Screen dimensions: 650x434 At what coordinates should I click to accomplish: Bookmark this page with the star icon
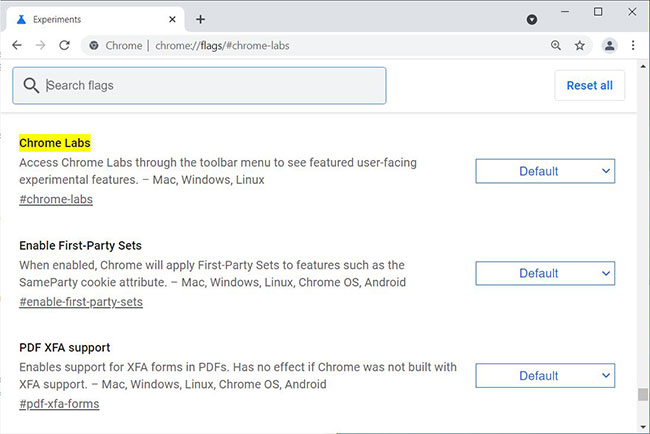coord(580,45)
